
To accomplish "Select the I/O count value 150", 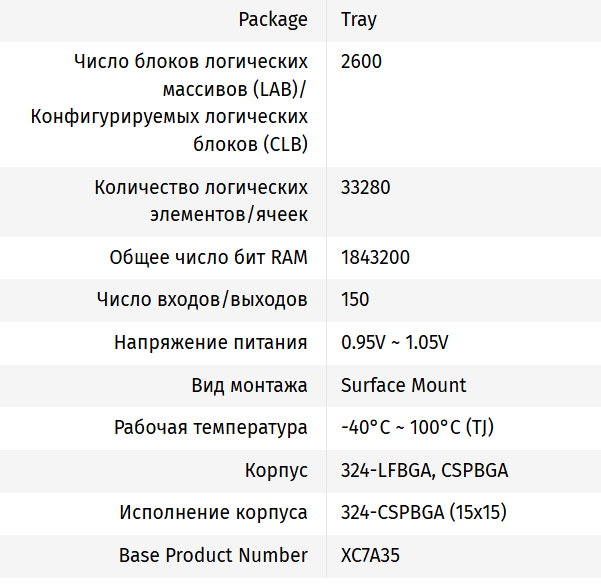I will 355,299.
